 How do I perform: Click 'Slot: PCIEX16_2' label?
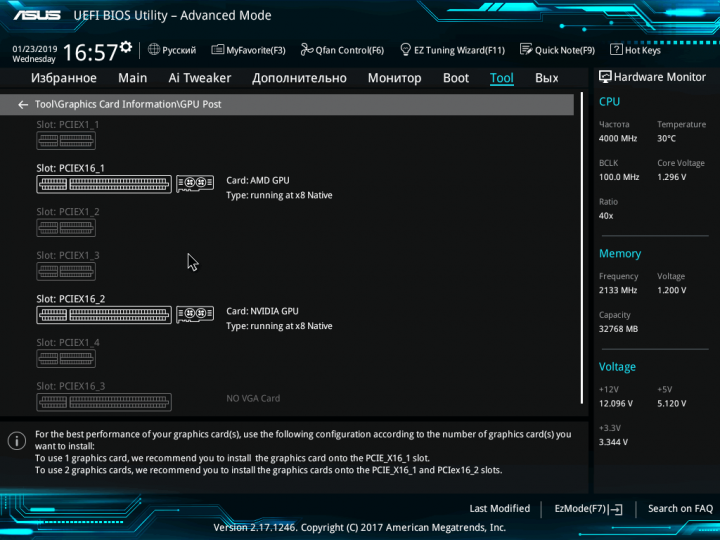coord(71,299)
